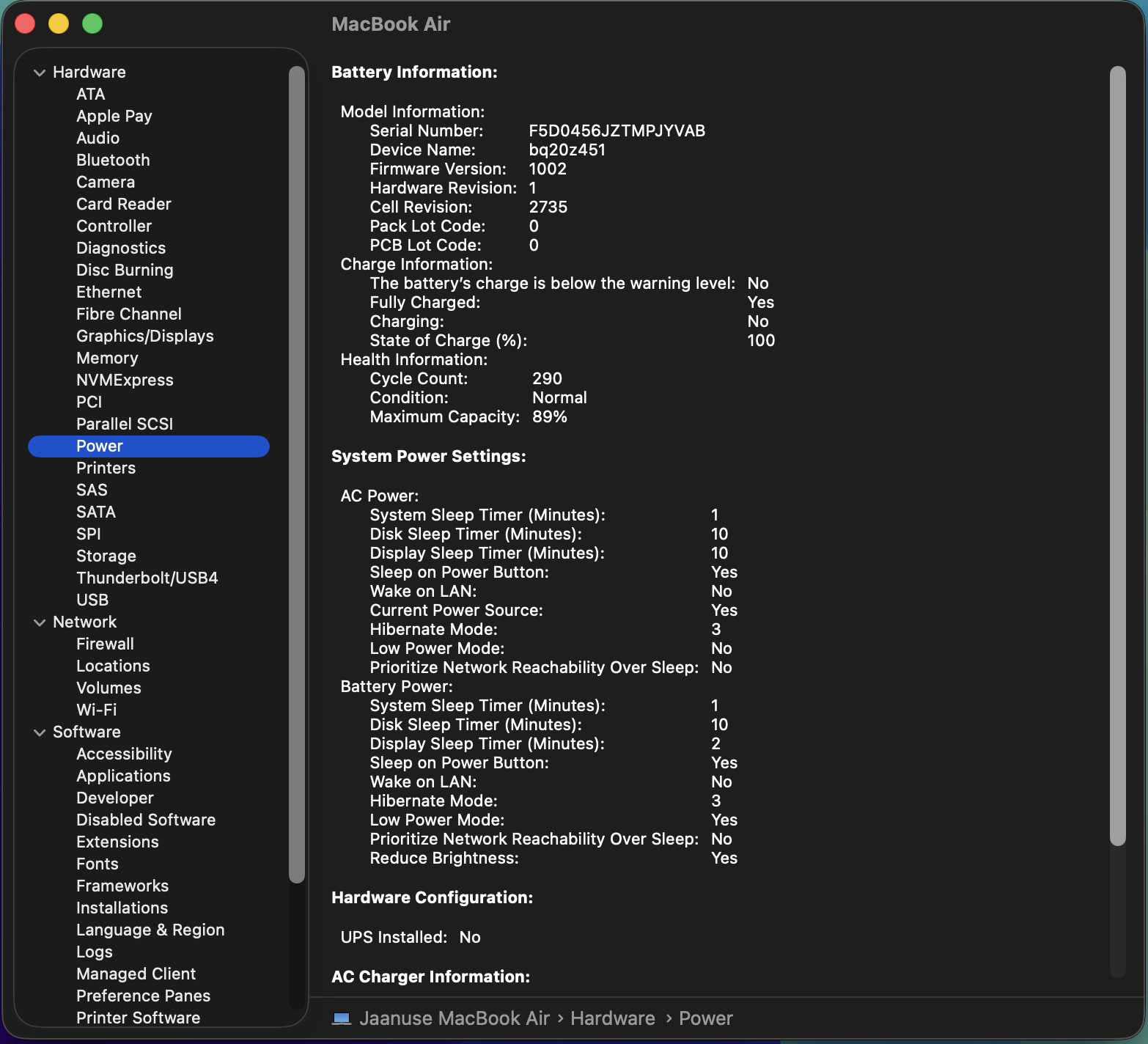
Task: Select Wi-Fi in the sidebar
Action: (x=97, y=710)
